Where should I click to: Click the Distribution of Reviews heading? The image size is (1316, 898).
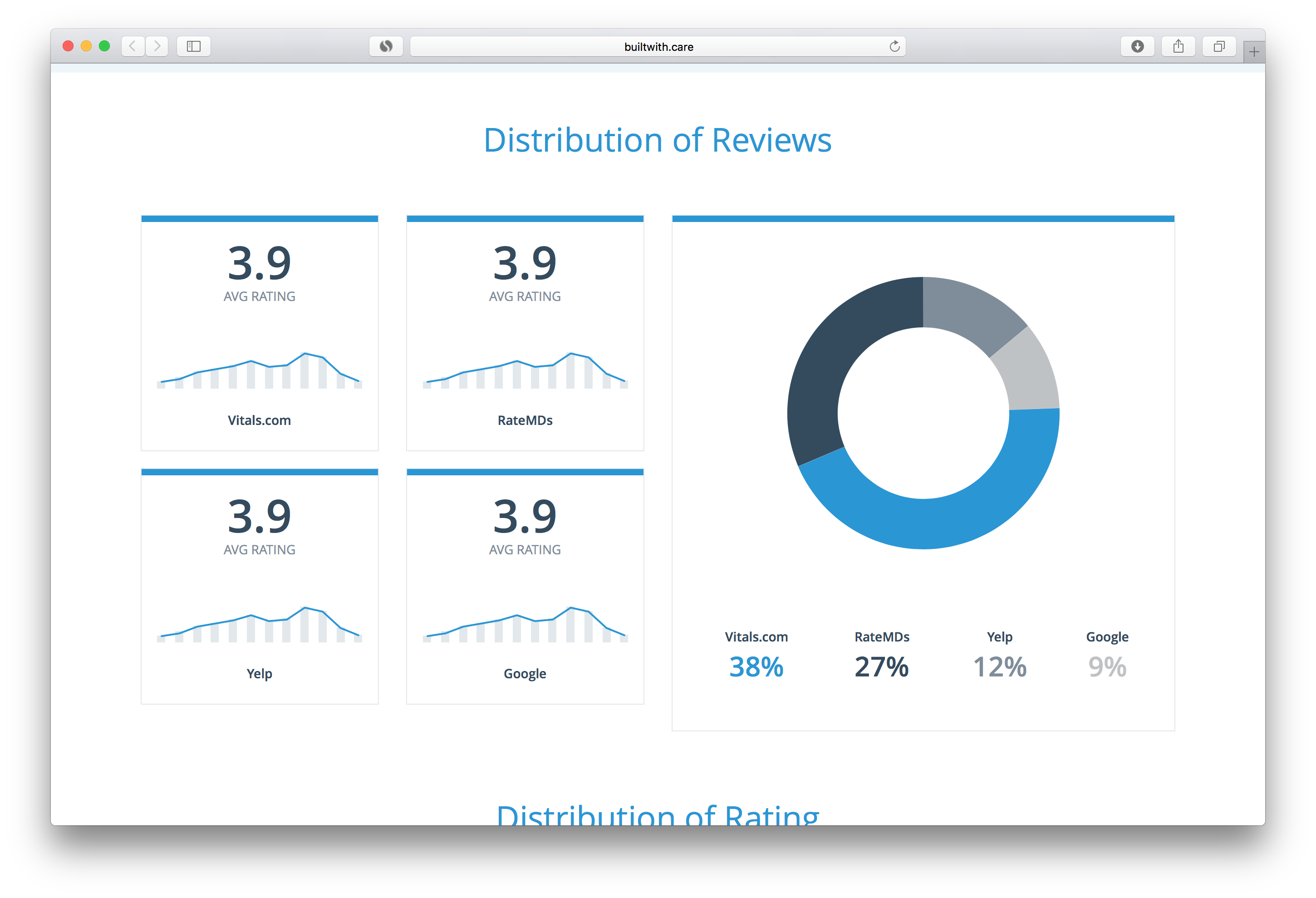(658, 140)
